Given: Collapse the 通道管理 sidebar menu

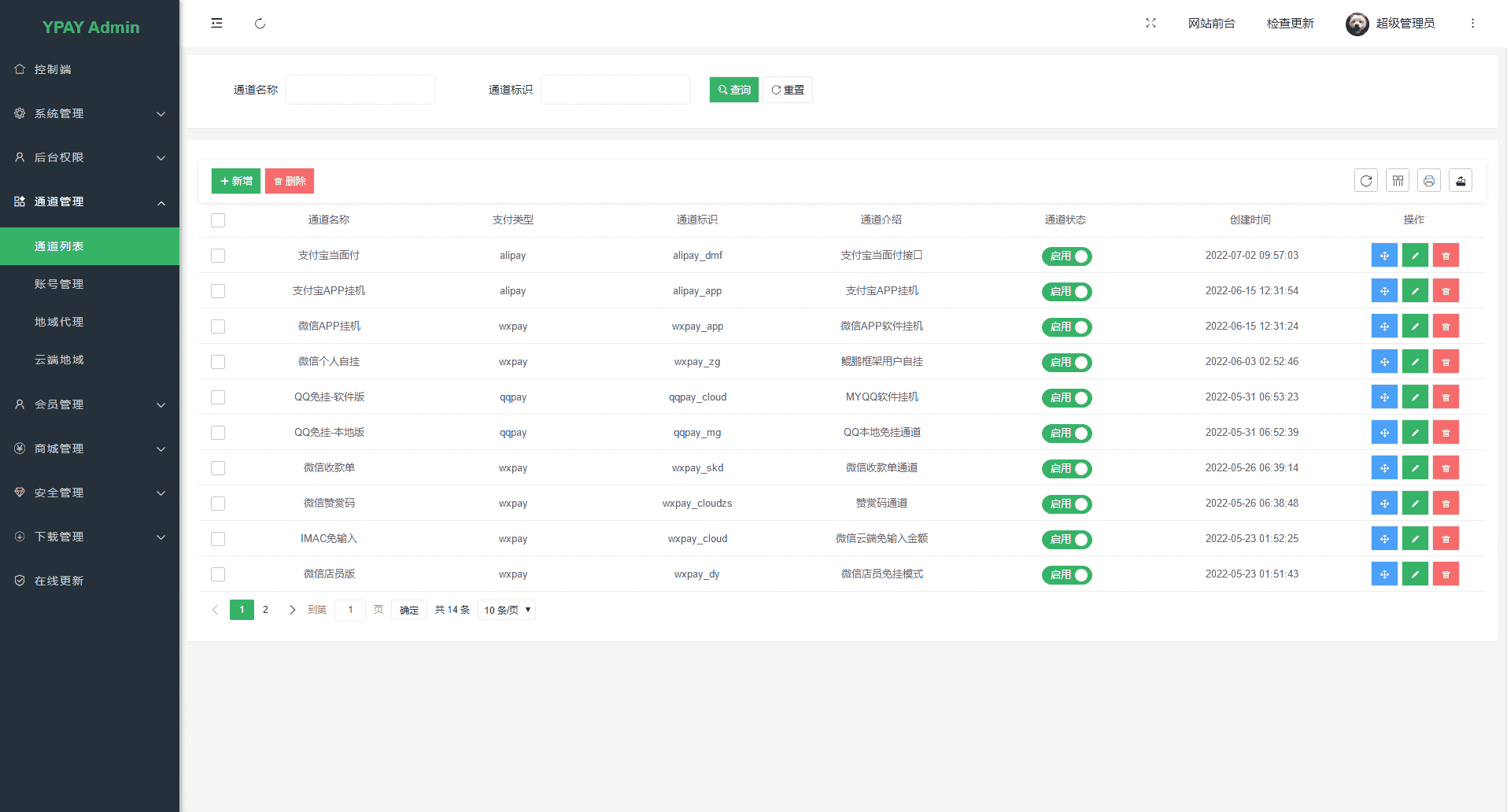Looking at the screenshot, I should pyautogui.click(x=90, y=202).
